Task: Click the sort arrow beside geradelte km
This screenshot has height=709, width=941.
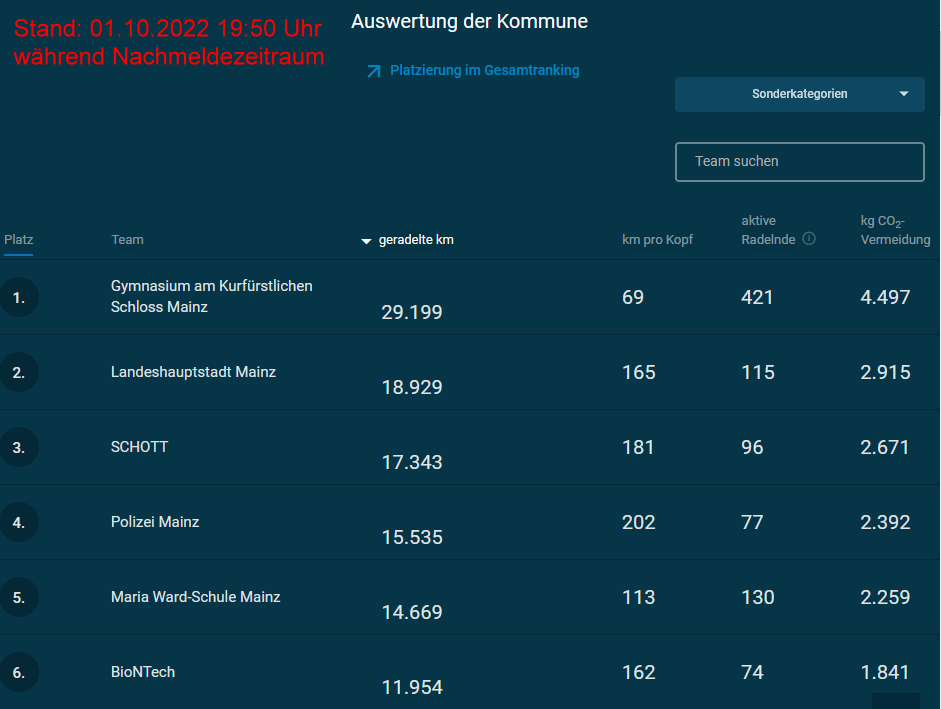Action: click(366, 241)
